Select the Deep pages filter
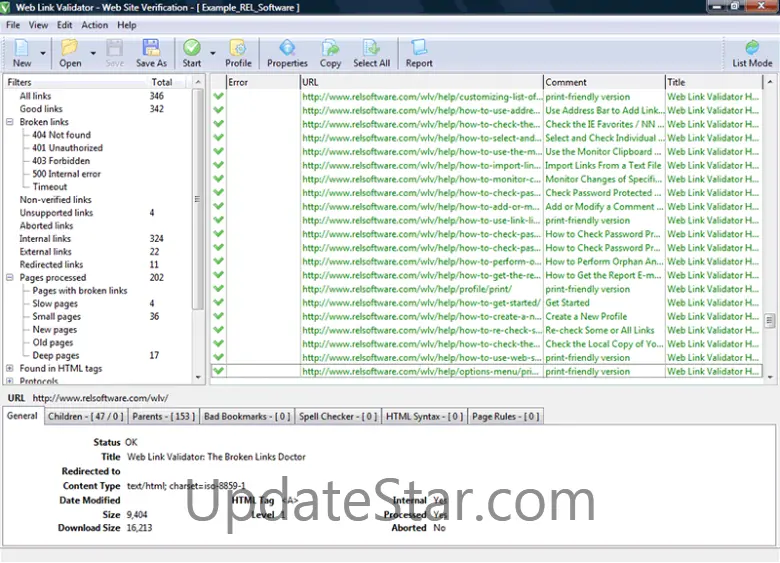 [x=56, y=355]
